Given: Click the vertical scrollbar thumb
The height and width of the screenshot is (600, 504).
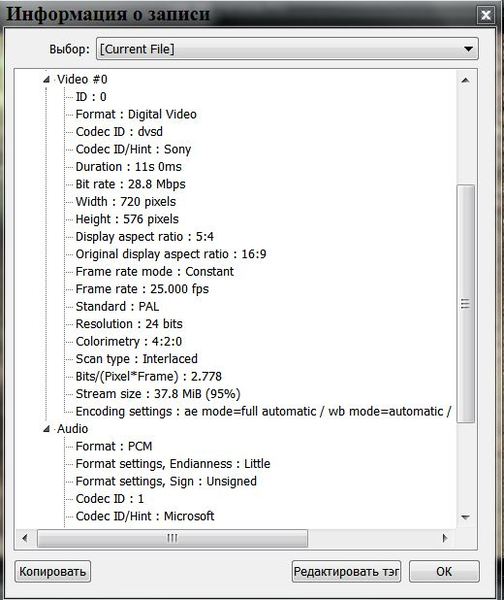Looking at the screenshot, I should tap(465, 304).
